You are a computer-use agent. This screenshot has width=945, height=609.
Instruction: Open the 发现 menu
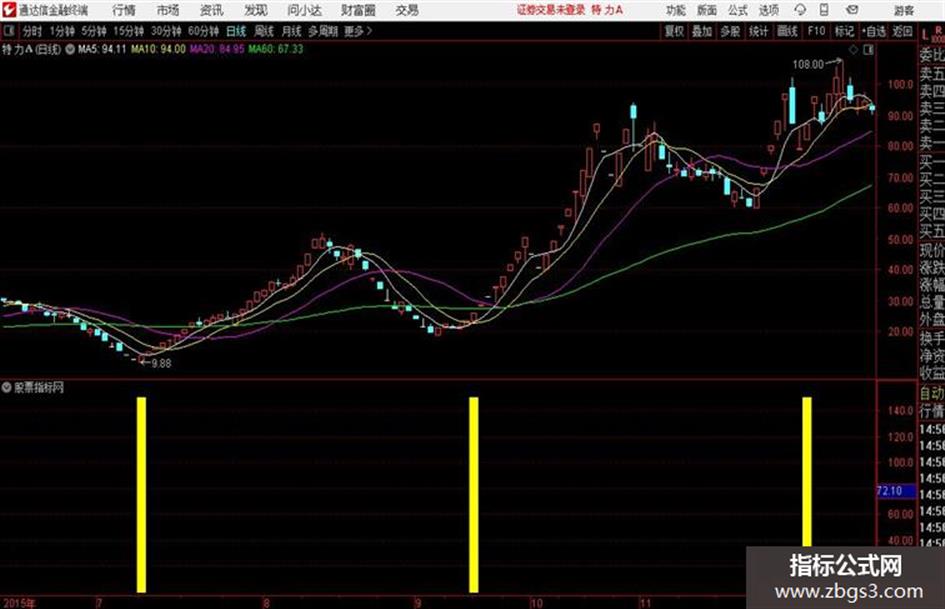pos(256,10)
